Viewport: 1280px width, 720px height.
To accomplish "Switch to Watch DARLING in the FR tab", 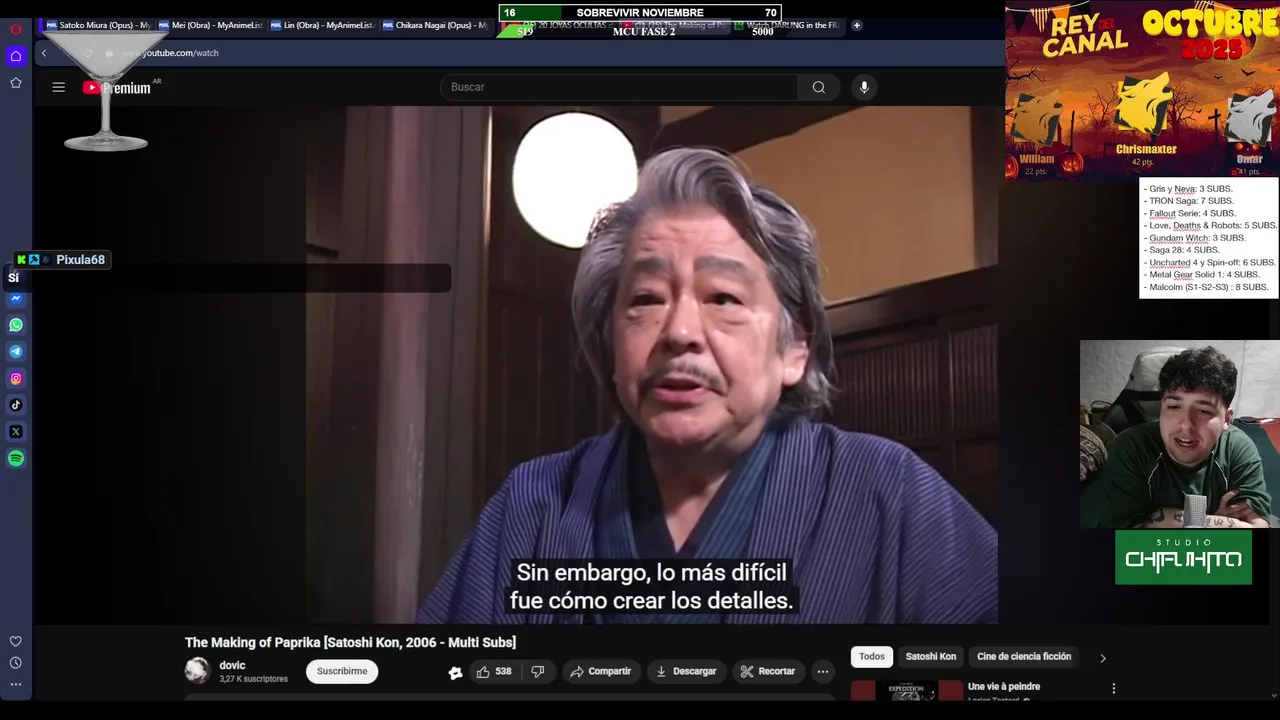I will tap(790, 25).
